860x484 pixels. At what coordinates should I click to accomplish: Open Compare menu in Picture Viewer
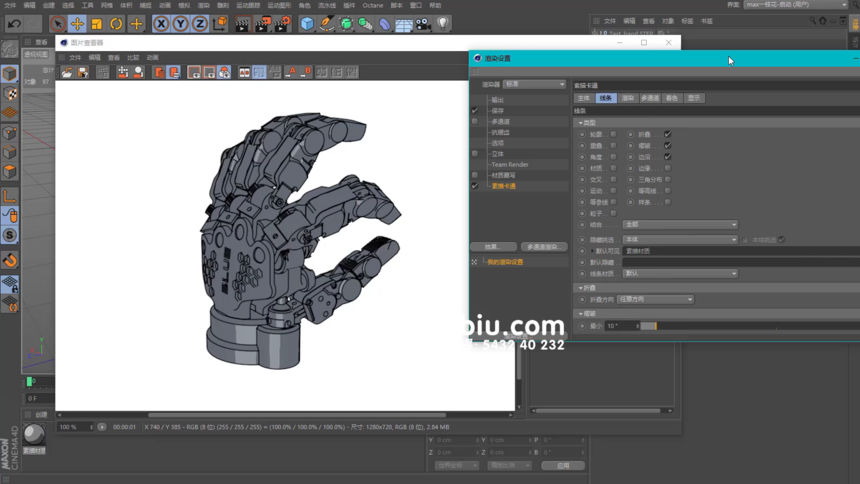(x=133, y=58)
